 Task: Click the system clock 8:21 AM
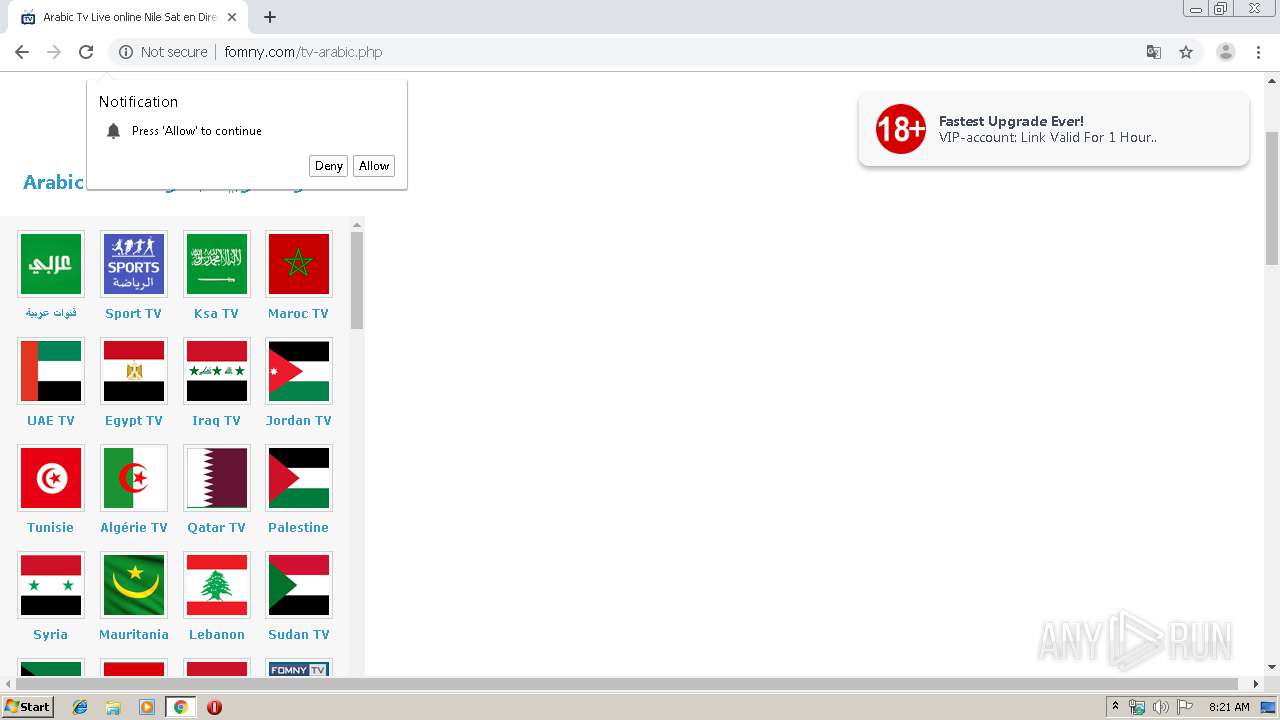[x=1229, y=707]
